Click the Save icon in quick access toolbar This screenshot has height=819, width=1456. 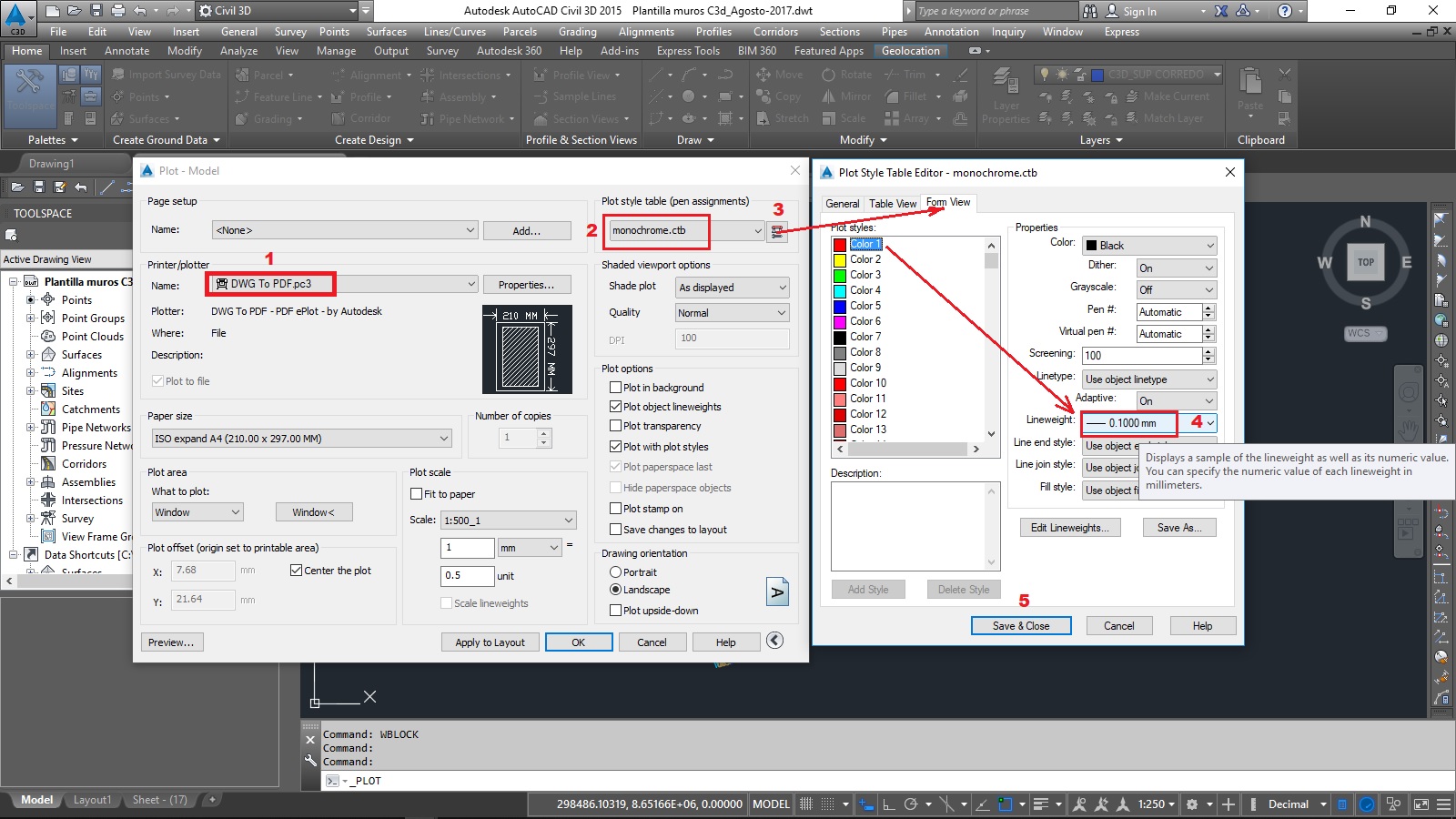click(x=96, y=11)
